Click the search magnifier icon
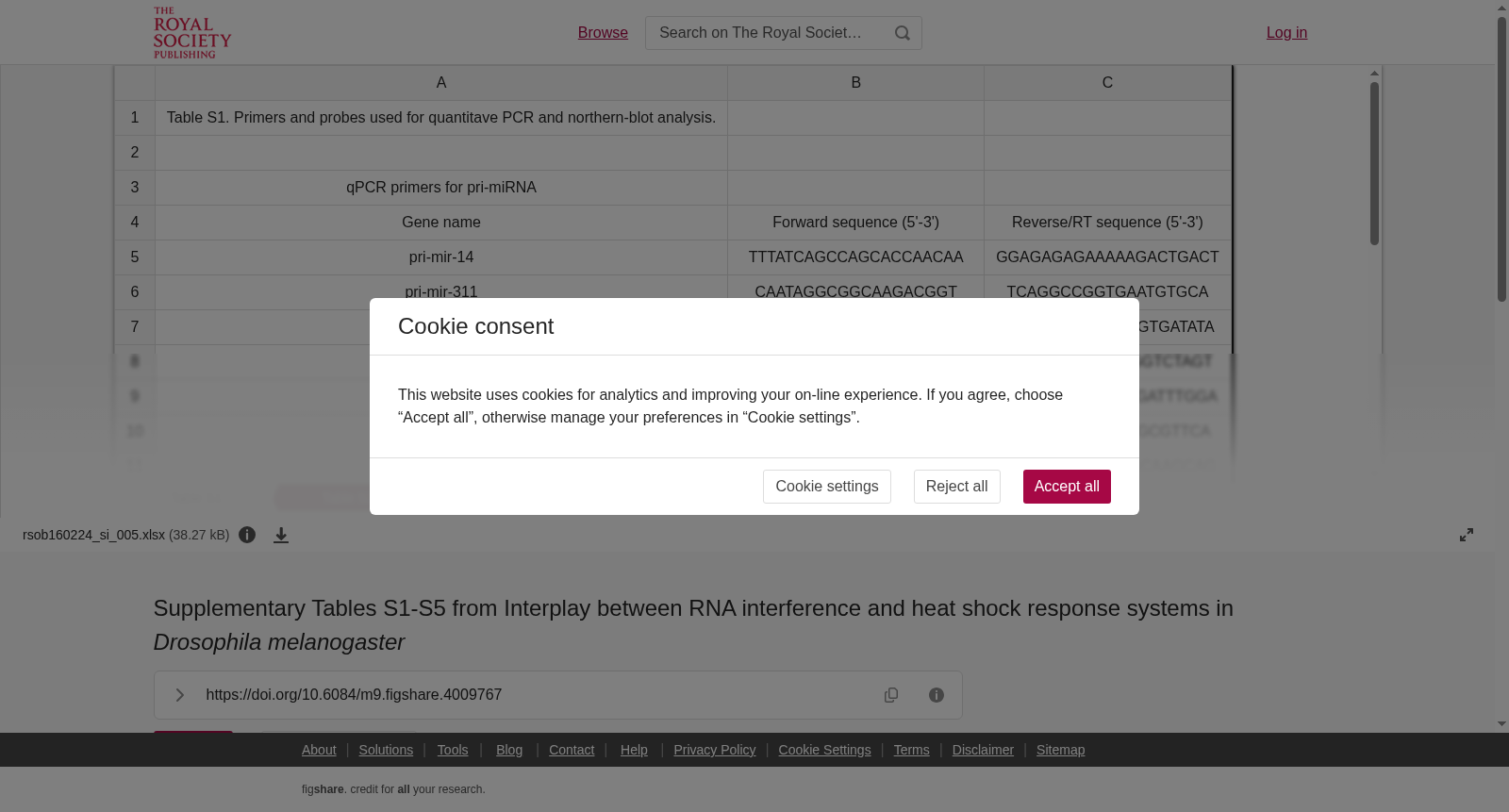 903,33
